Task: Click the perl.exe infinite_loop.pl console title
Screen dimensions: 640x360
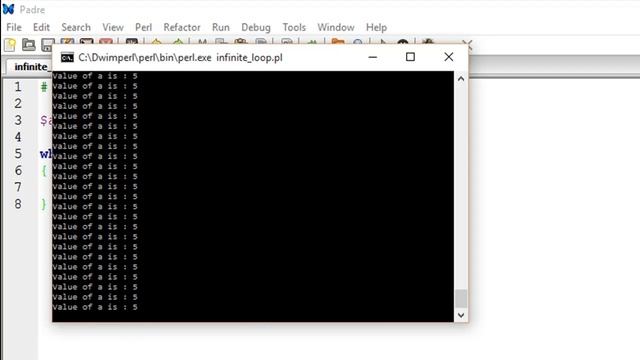Action: (x=180, y=58)
